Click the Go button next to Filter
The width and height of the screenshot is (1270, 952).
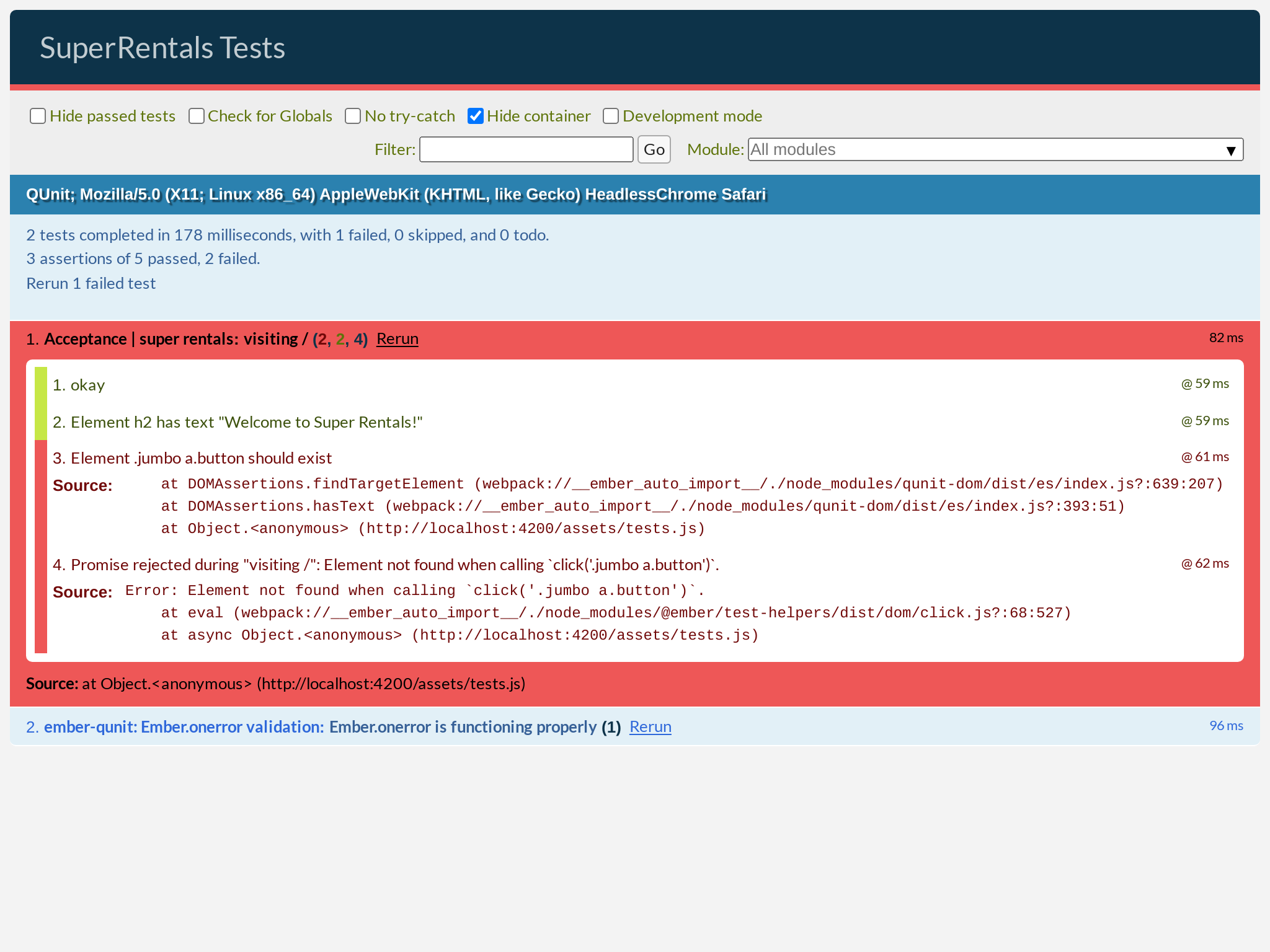click(654, 149)
